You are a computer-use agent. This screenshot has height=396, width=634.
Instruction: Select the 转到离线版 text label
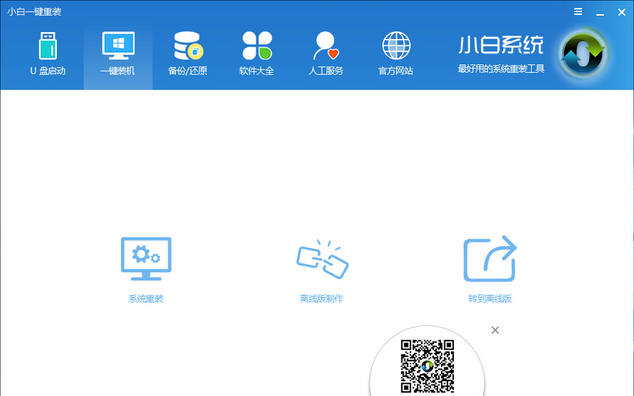(490, 299)
